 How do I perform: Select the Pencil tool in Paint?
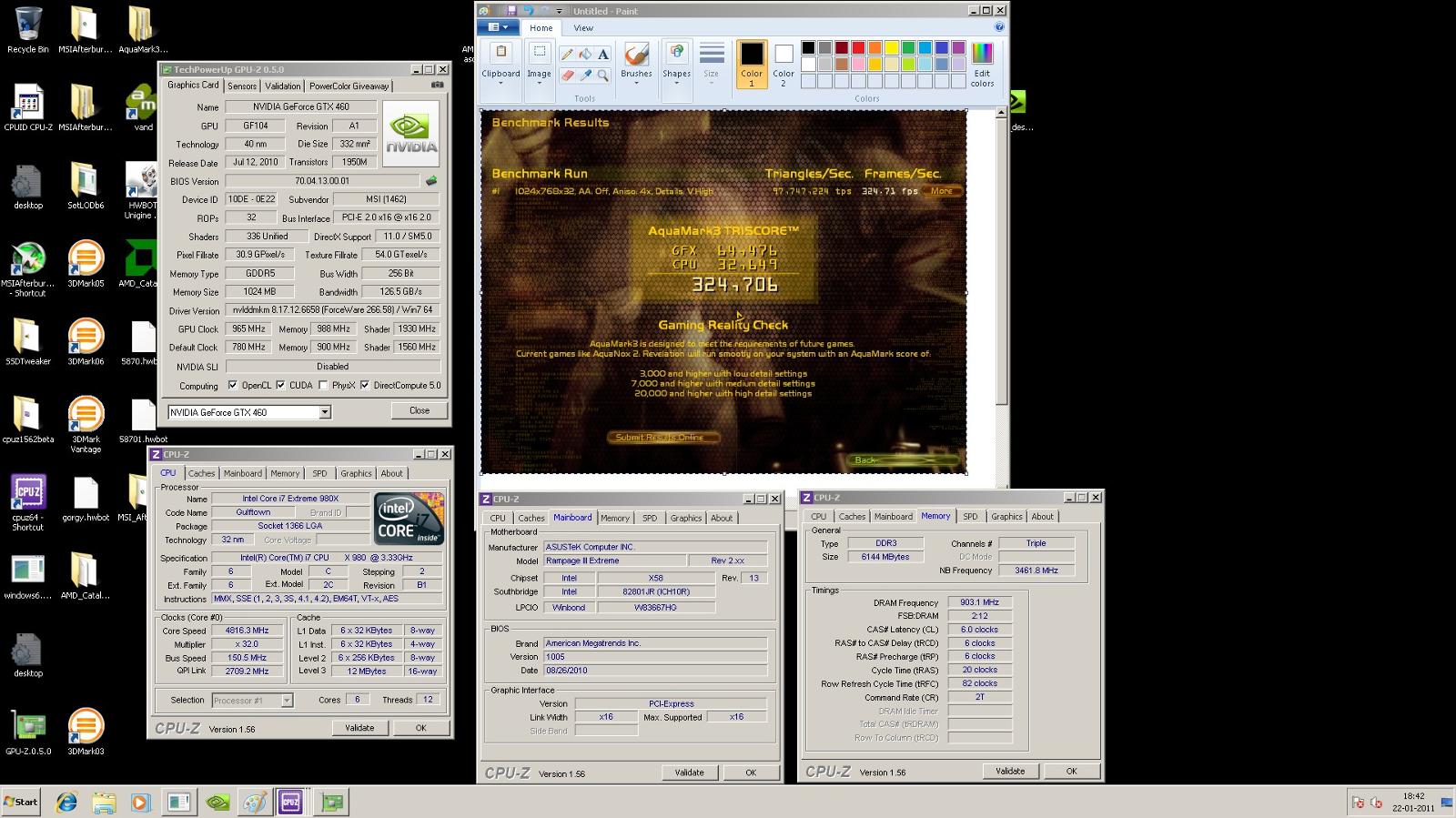(x=567, y=55)
